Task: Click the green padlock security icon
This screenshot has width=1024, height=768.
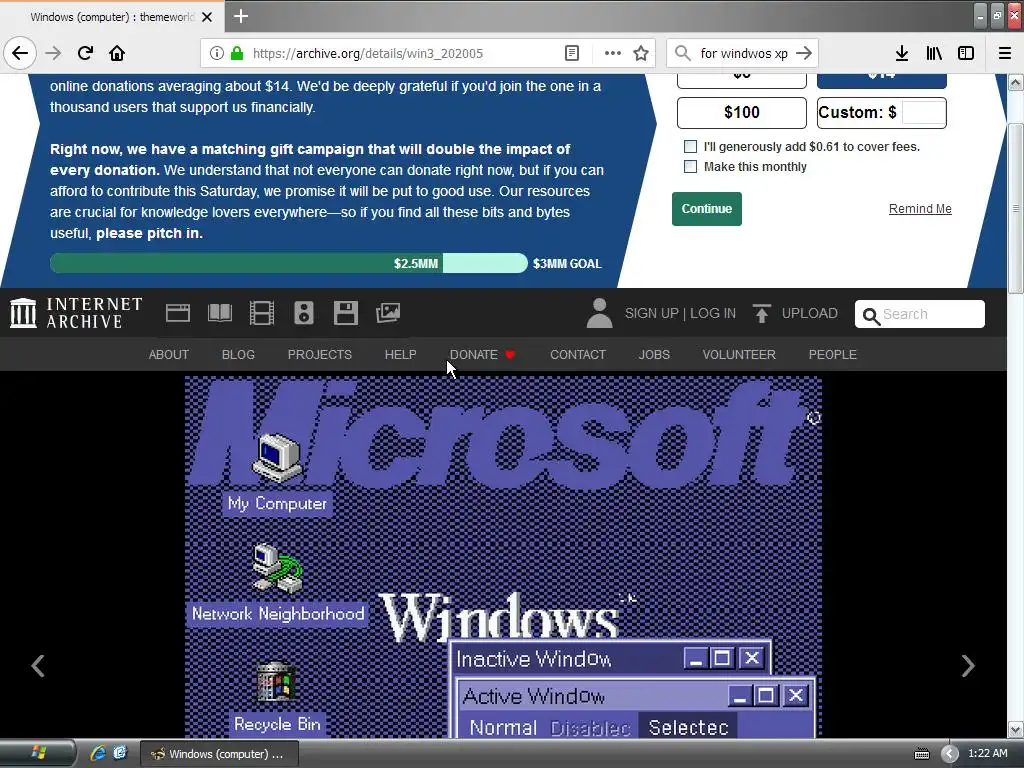Action: point(237,53)
